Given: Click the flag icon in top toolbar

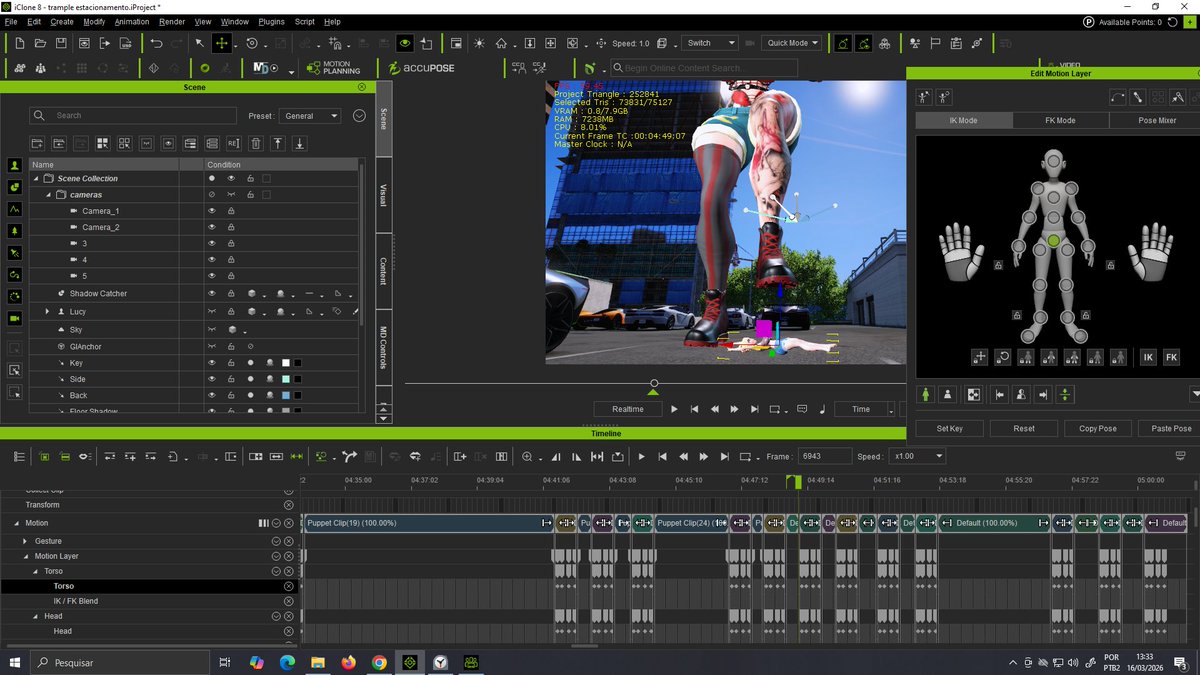Looking at the screenshot, I should 935,43.
